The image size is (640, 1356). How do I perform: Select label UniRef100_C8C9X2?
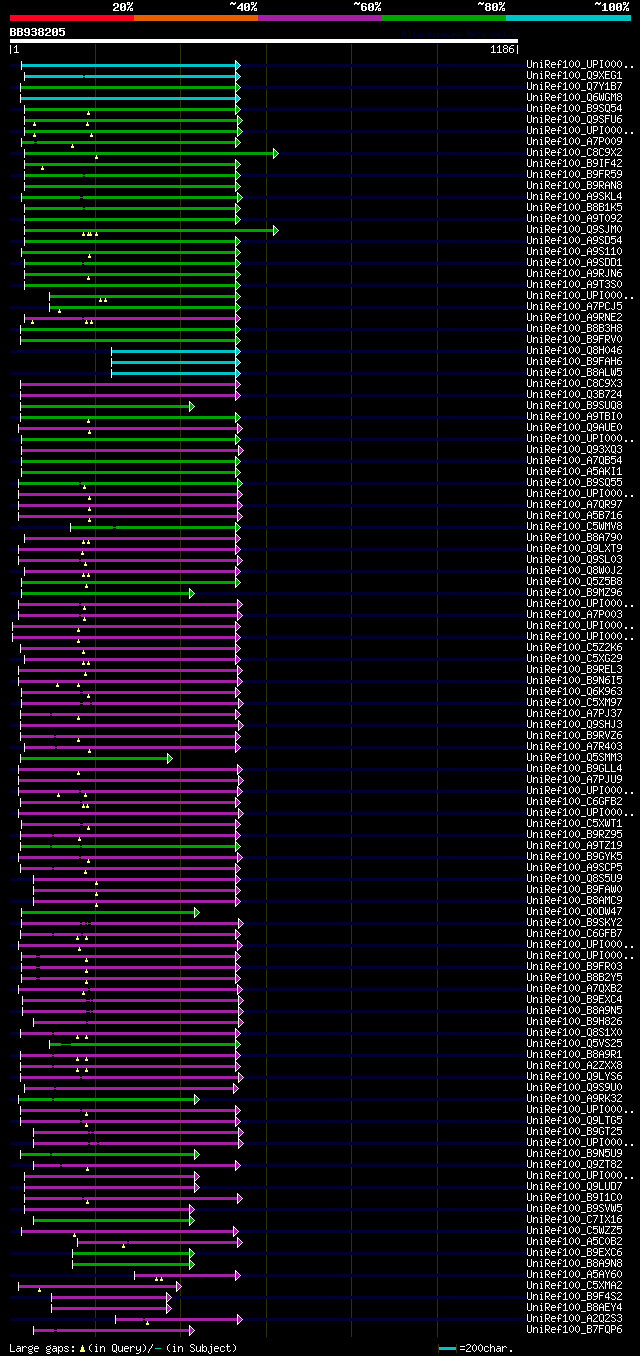pos(574,153)
